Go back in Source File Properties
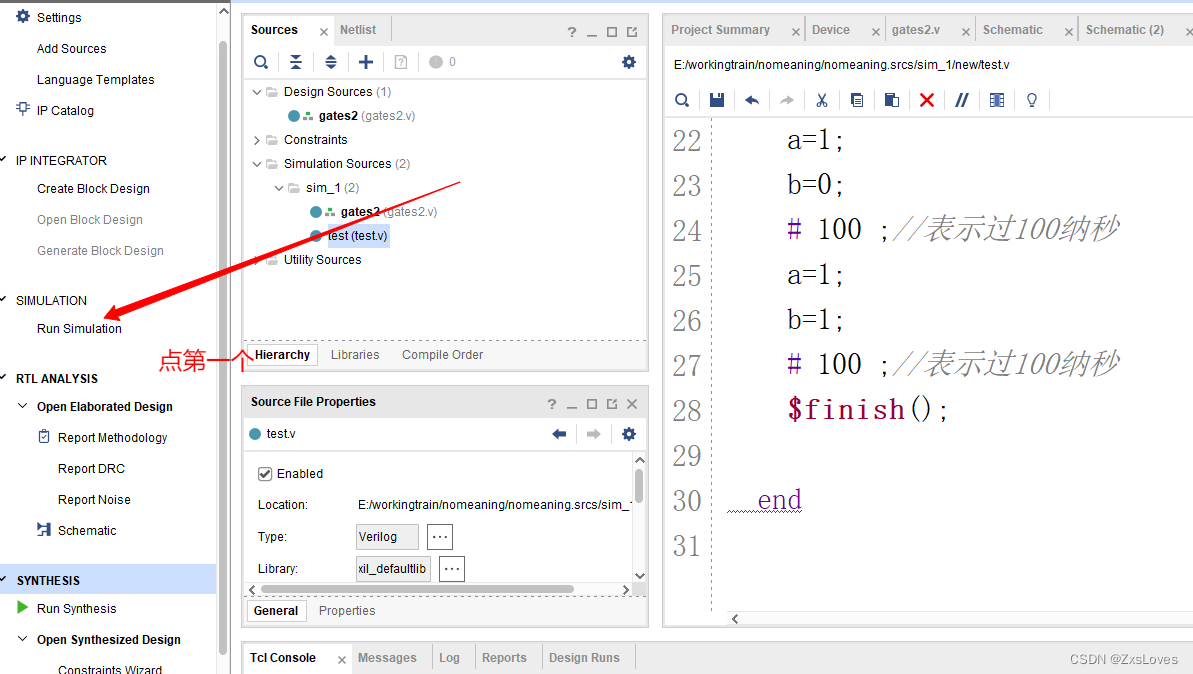This screenshot has height=674, width=1193. [x=559, y=434]
